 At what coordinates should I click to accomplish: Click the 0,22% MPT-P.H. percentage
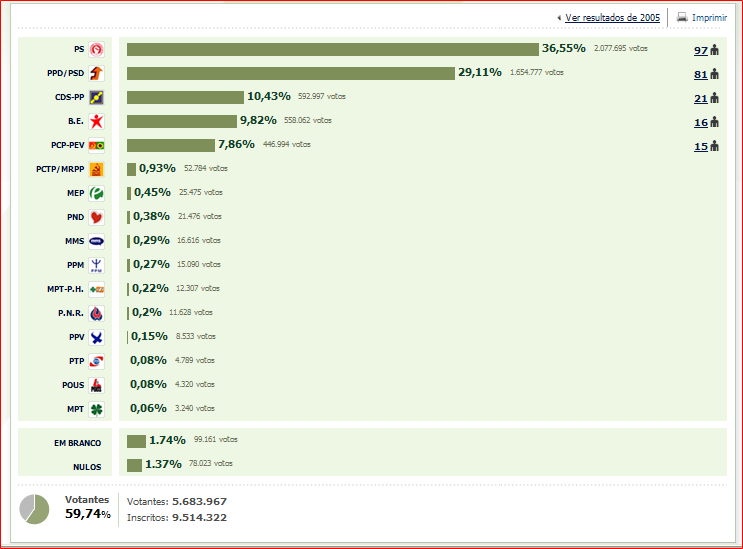(150, 288)
